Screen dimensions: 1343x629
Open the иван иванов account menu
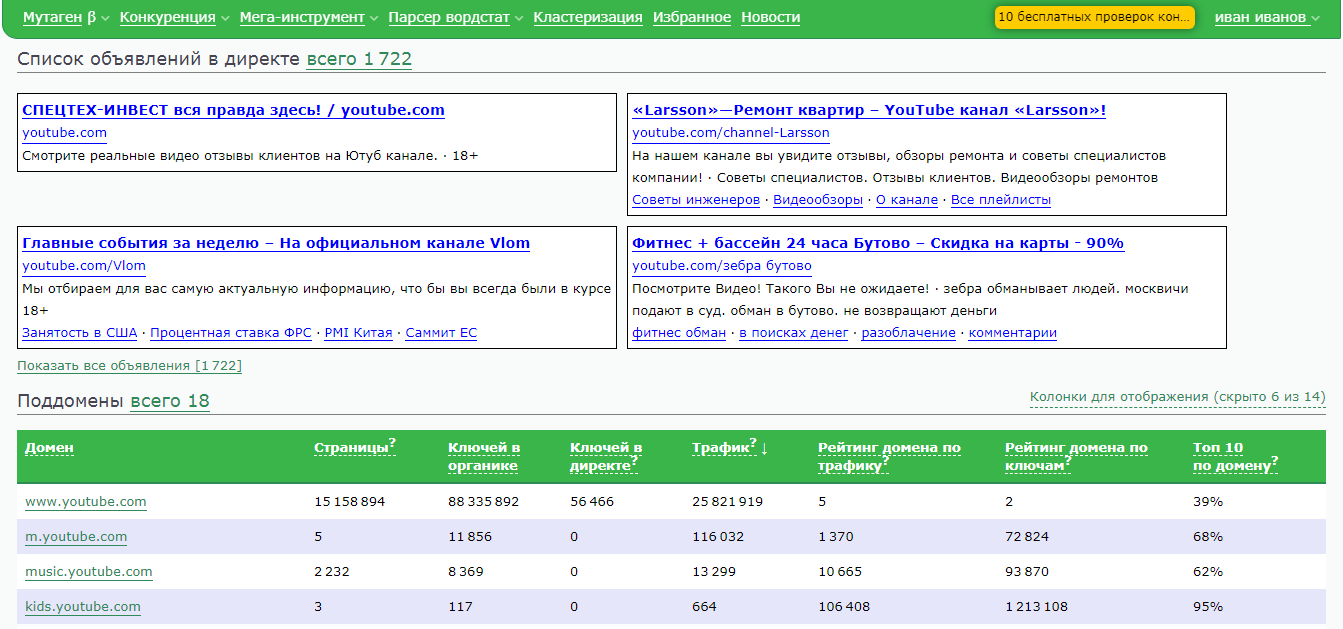[1267, 17]
